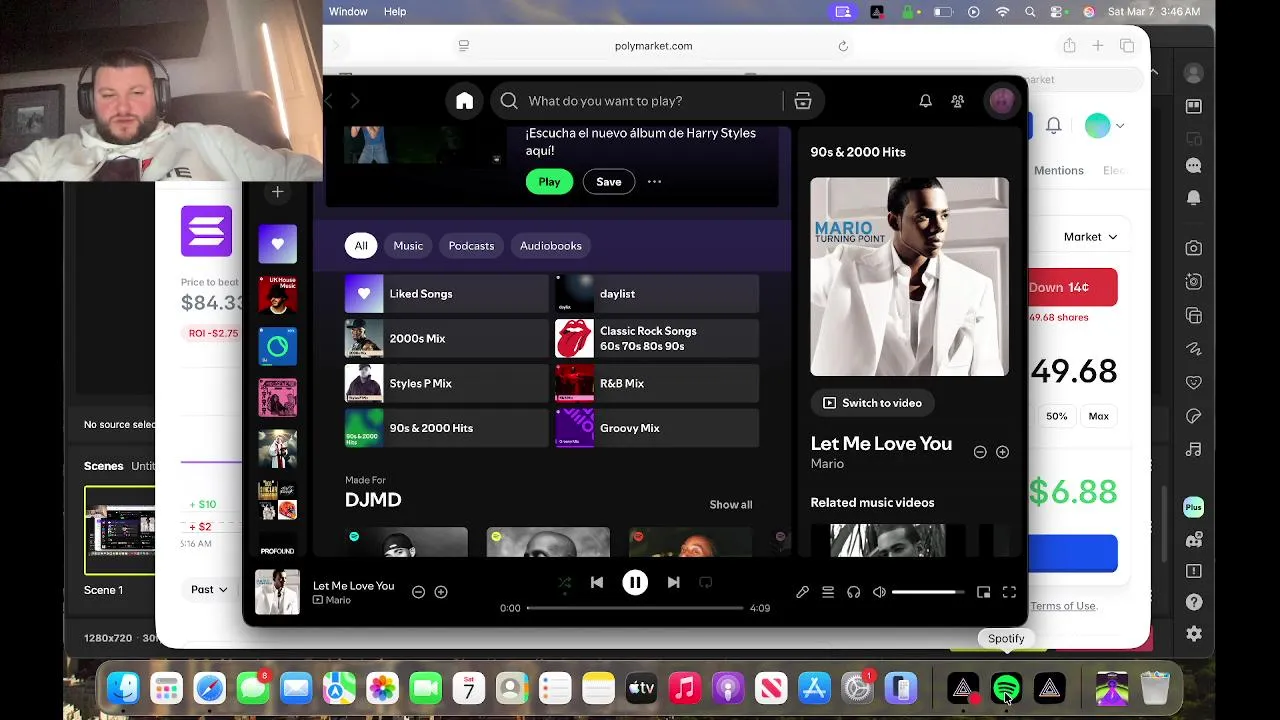Open the Past dropdown
Image resolution: width=1280 pixels, height=720 pixels.
[x=209, y=590]
